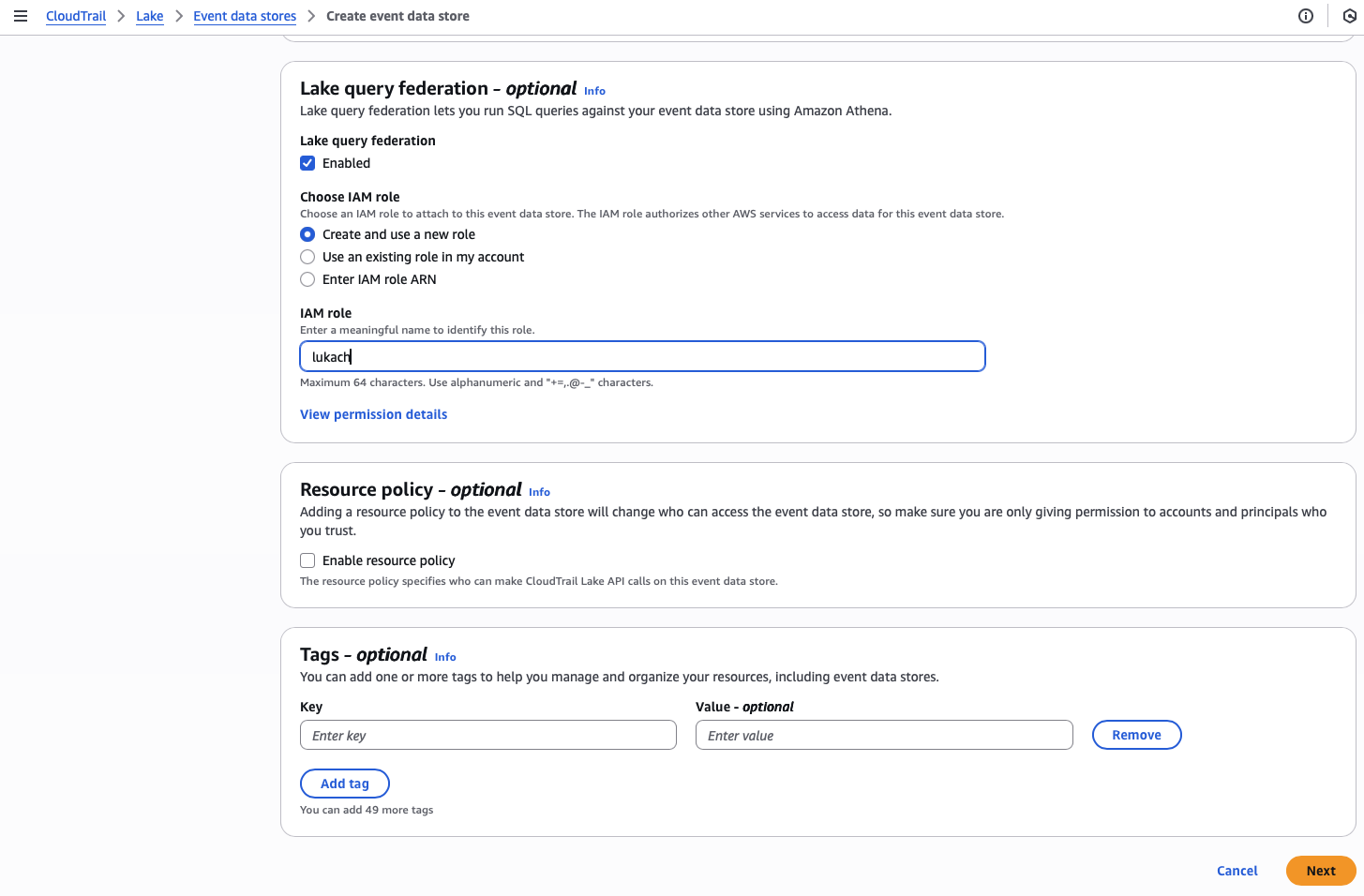Click the info circle icon in header
Viewport: 1364px width, 896px height.
[1305, 16]
